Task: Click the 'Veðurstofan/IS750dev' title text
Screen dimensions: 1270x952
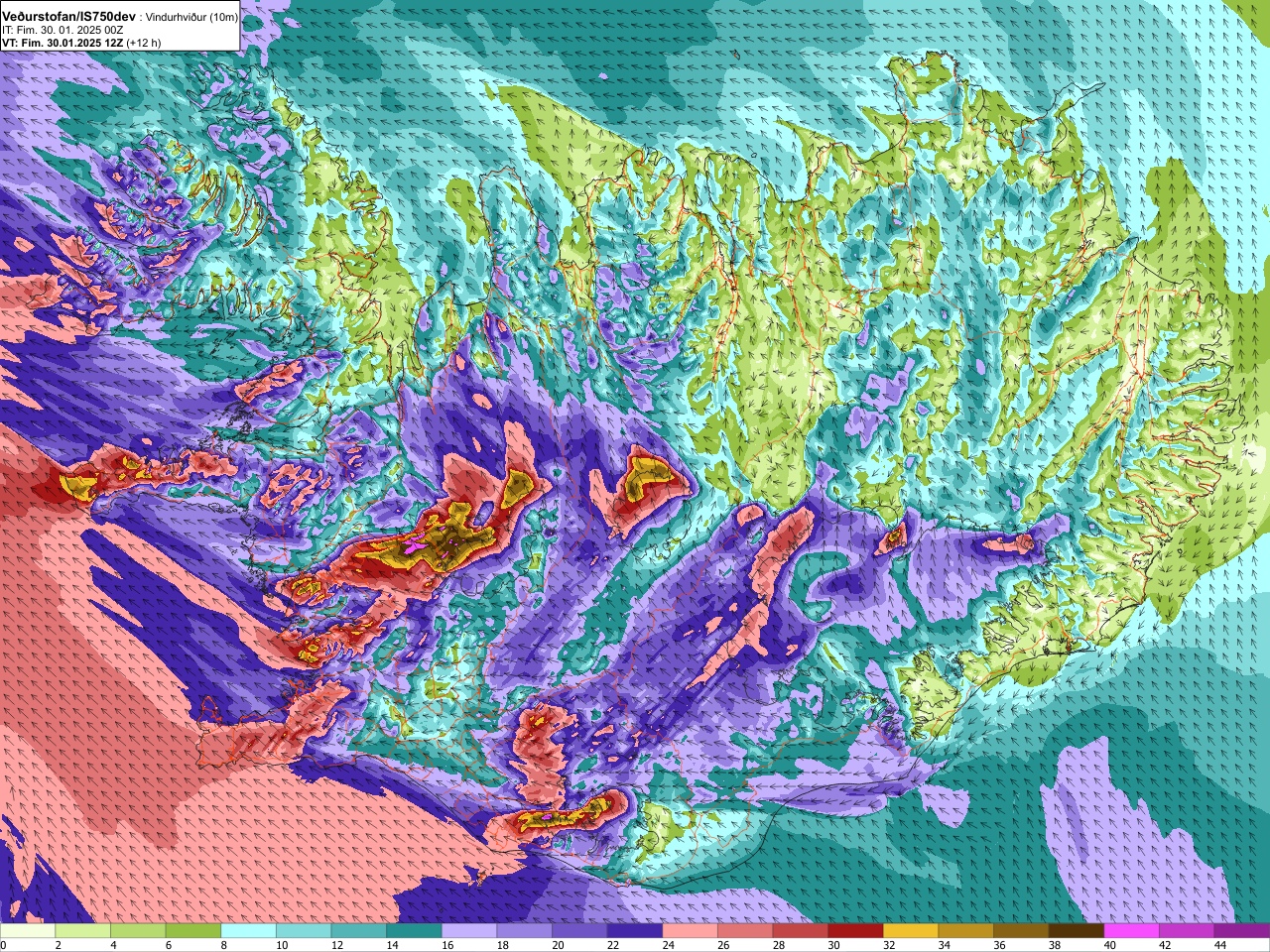Action: pos(69,17)
